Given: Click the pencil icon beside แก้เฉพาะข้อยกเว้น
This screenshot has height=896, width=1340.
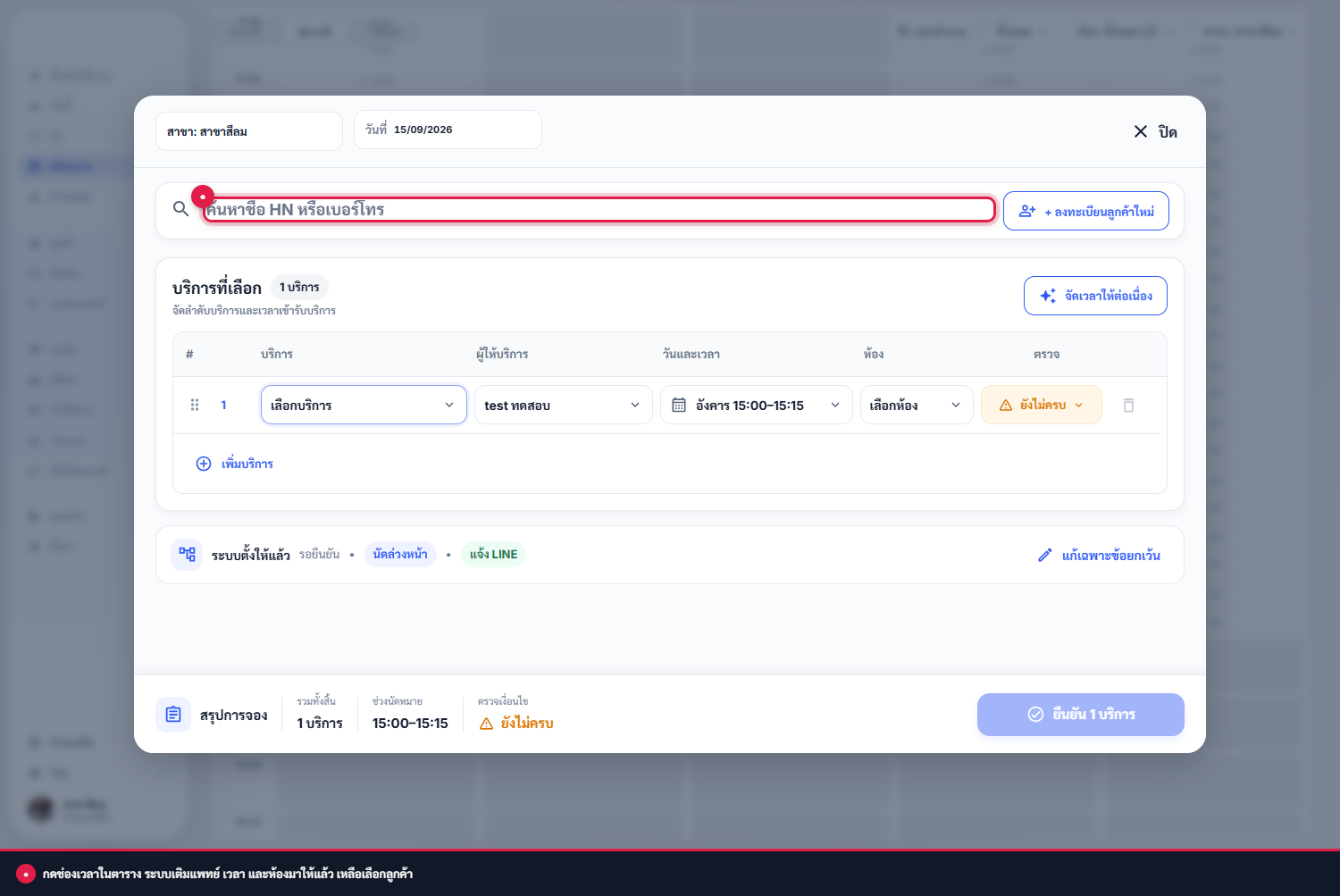Looking at the screenshot, I should click(x=1045, y=556).
